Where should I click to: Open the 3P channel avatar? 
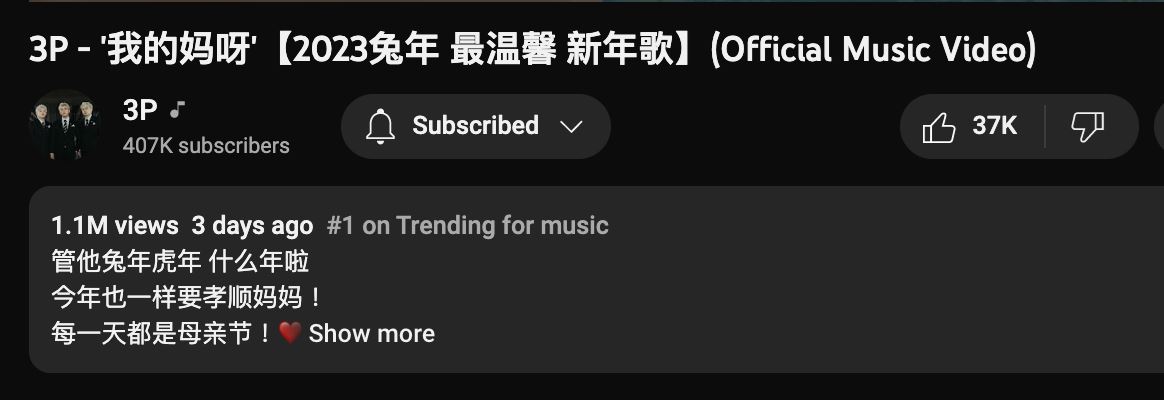pos(65,125)
